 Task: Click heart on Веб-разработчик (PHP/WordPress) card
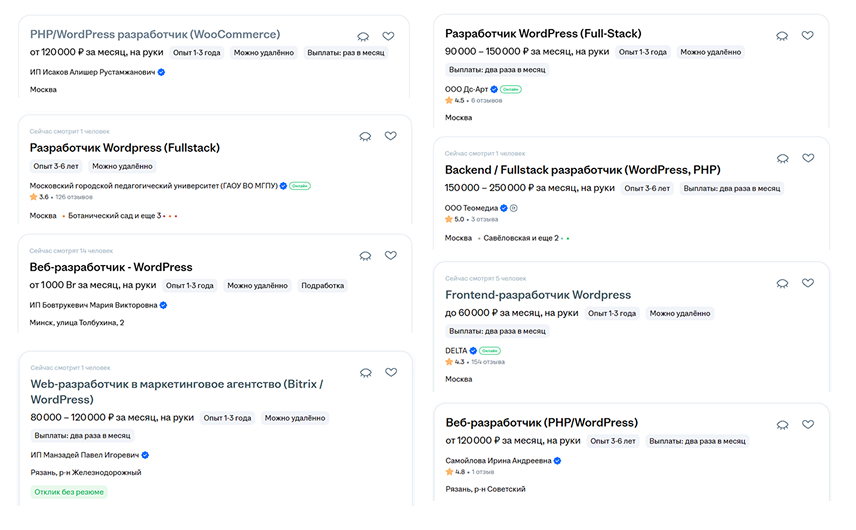pyautogui.click(x=807, y=424)
